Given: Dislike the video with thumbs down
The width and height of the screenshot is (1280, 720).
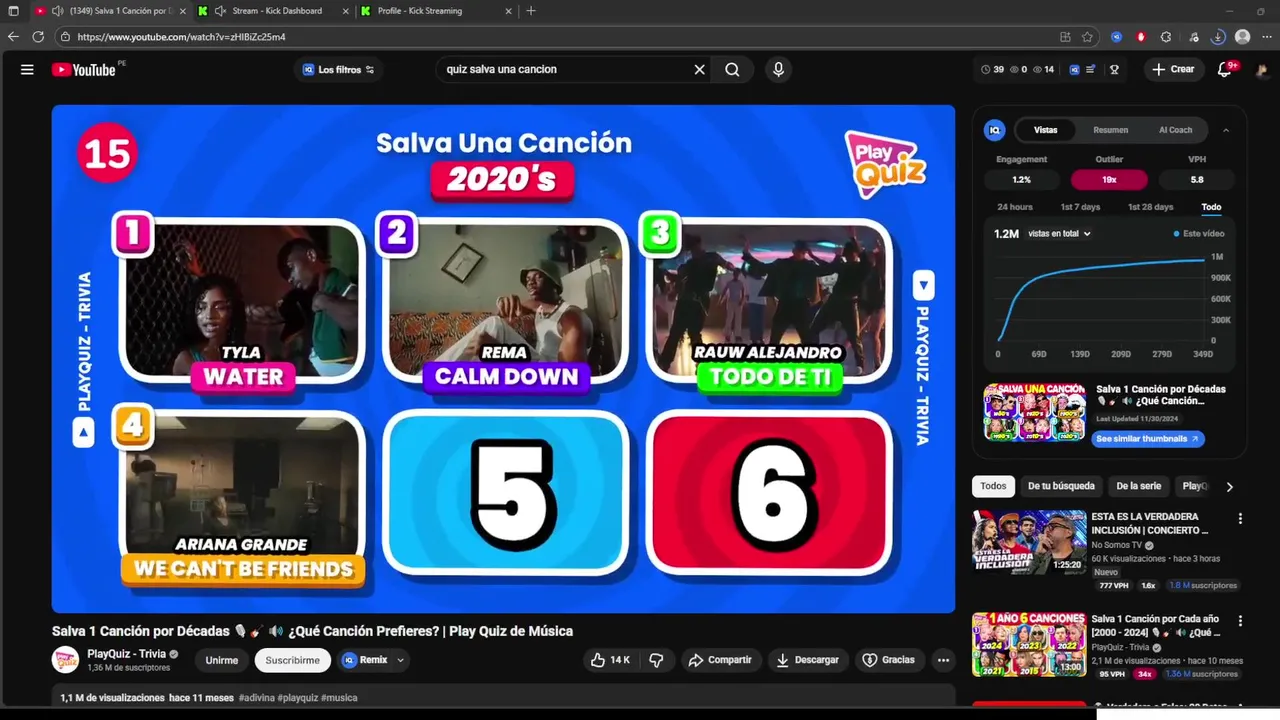Looking at the screenshot, I should [x=657, y=660].
